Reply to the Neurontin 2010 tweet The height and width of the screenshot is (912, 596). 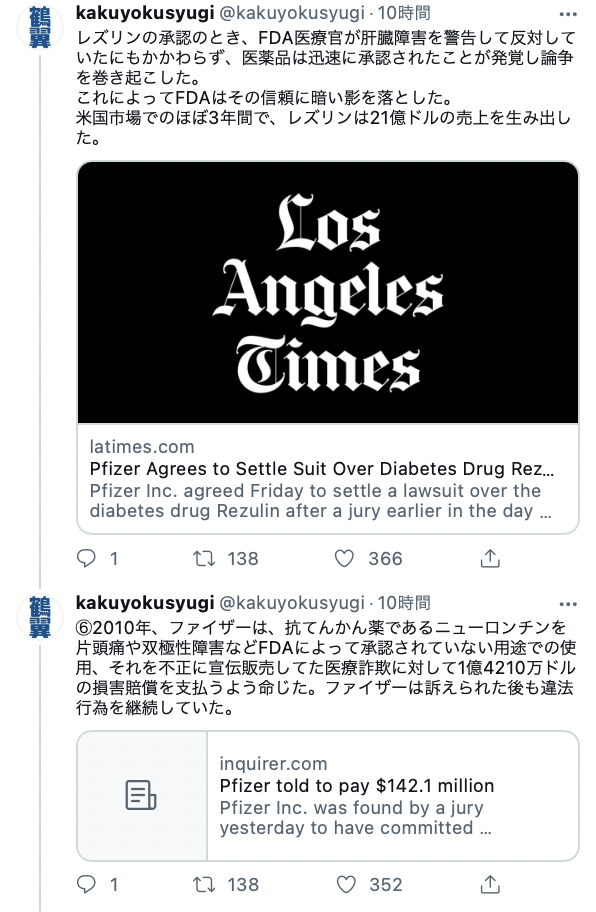click(87, 885)
